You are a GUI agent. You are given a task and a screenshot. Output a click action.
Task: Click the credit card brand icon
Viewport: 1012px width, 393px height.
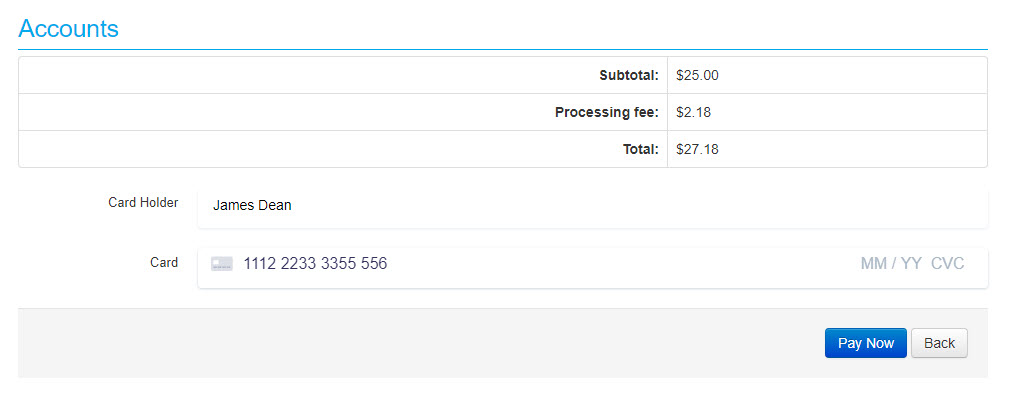tap(221, 264)
